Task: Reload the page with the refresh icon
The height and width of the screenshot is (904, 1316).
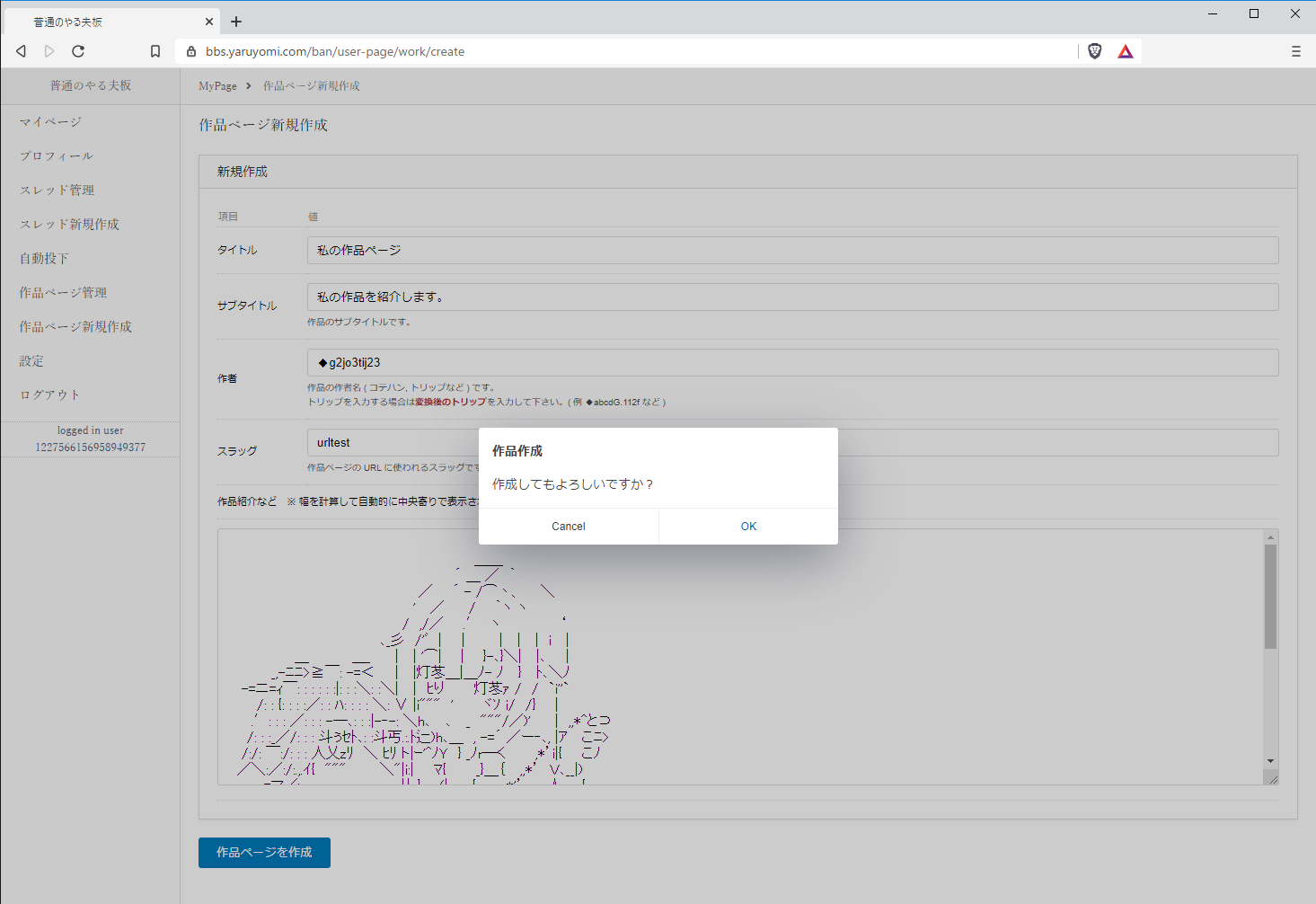Action: (x=78, y=51)
